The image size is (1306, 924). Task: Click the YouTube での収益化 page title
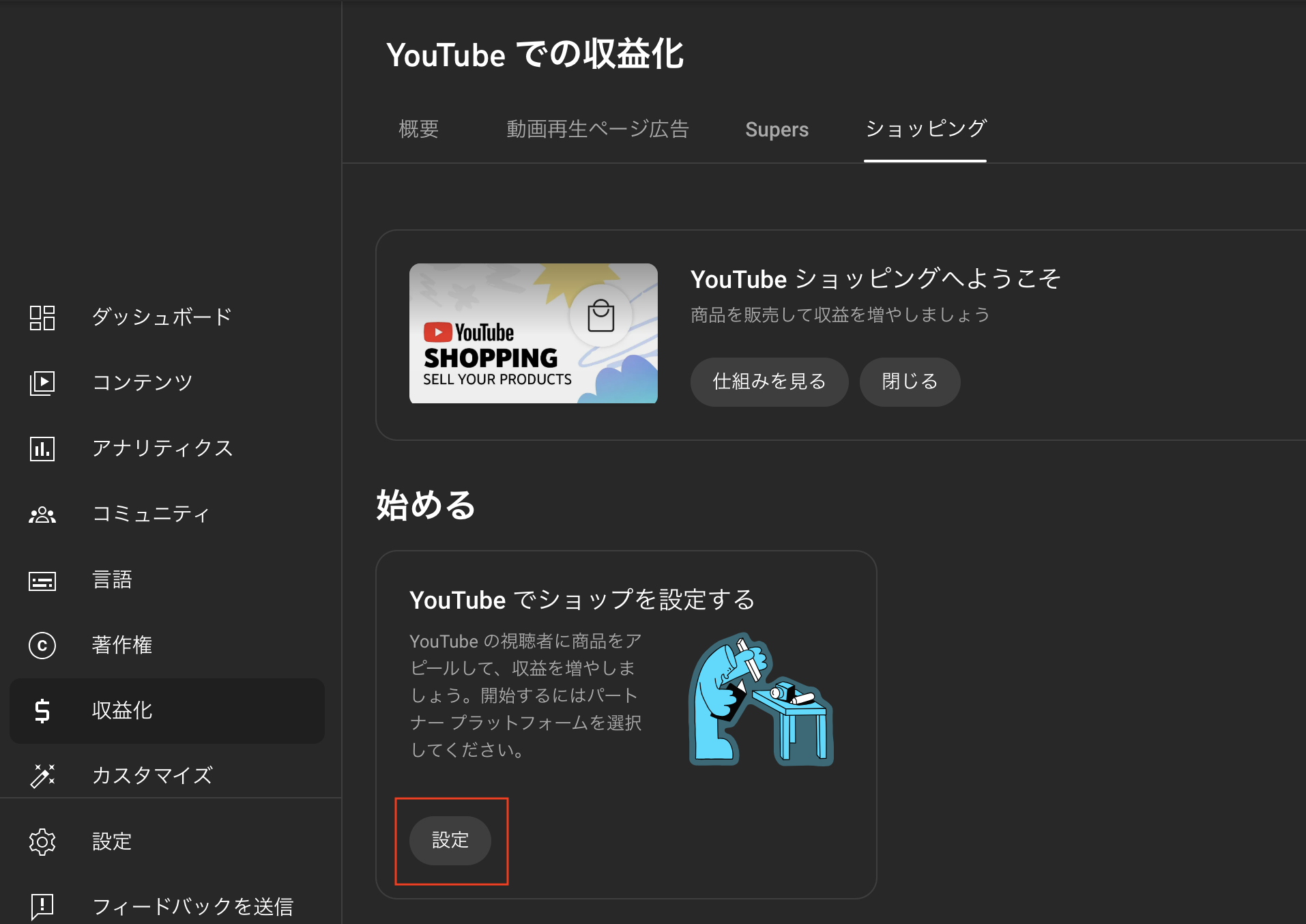pyautogui.click(x=535, y=55)
